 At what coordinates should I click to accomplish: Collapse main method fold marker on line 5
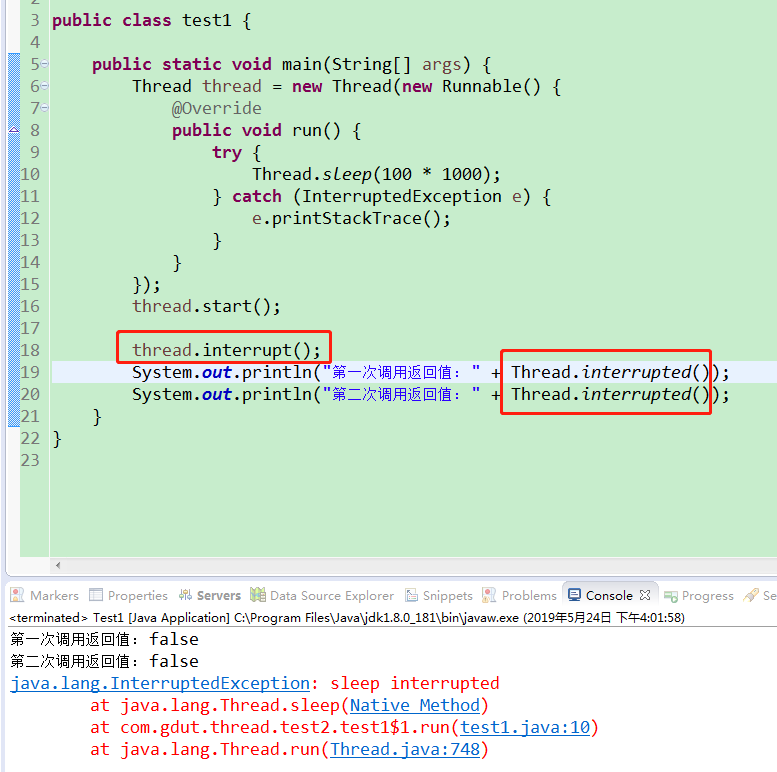pos(45,64)
